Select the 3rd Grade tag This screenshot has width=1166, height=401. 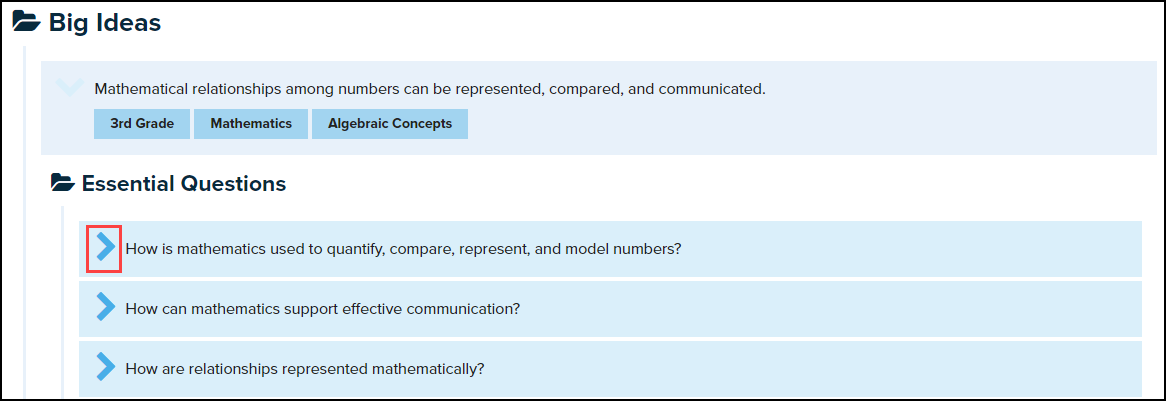[x=142, y=124]
